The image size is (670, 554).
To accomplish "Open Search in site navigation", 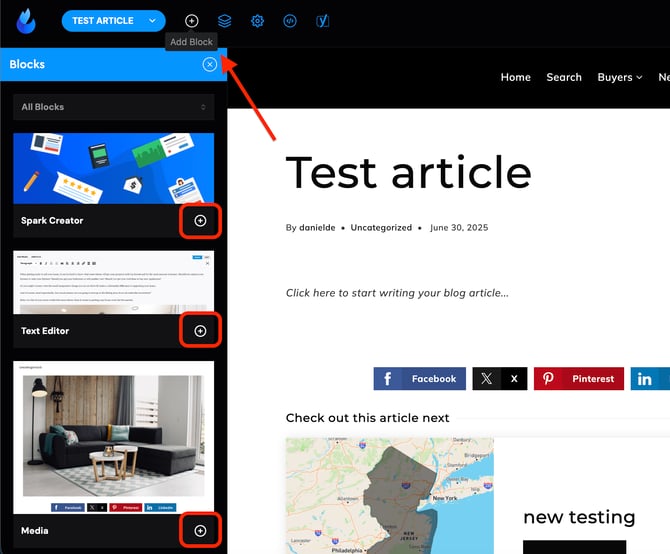I will (564, 77).
